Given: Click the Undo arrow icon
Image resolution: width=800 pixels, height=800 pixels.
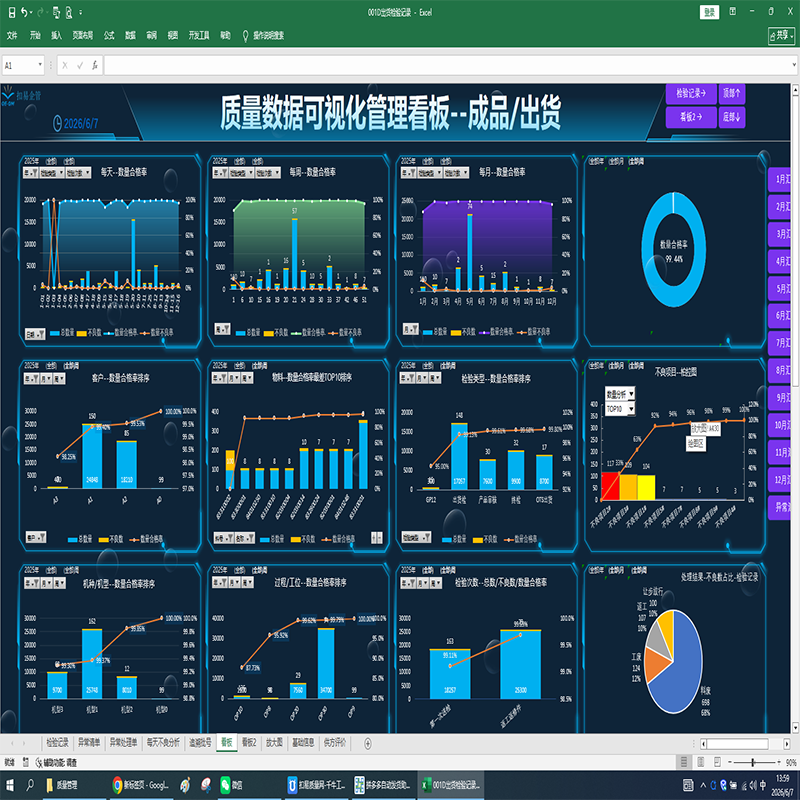Looking at the screenshot, I should pos(24,12).
